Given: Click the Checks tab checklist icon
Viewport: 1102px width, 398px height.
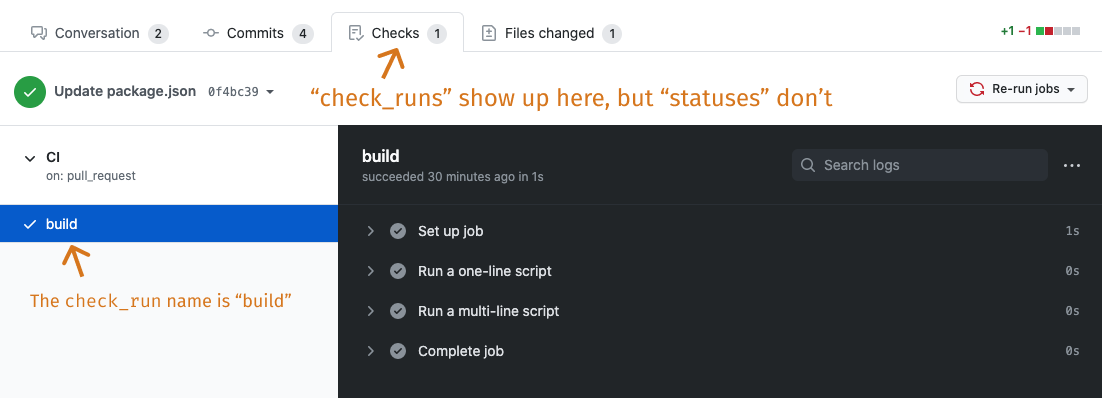Looking at the screenshot, I should pos(356,33).
